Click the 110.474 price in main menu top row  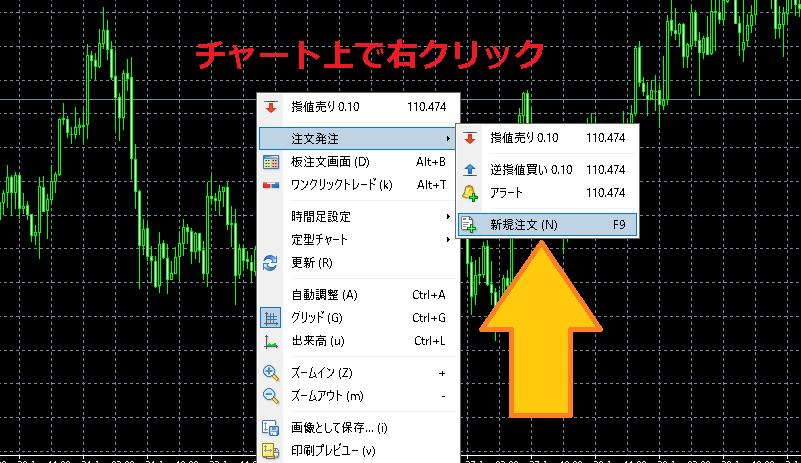coord(427,107)
